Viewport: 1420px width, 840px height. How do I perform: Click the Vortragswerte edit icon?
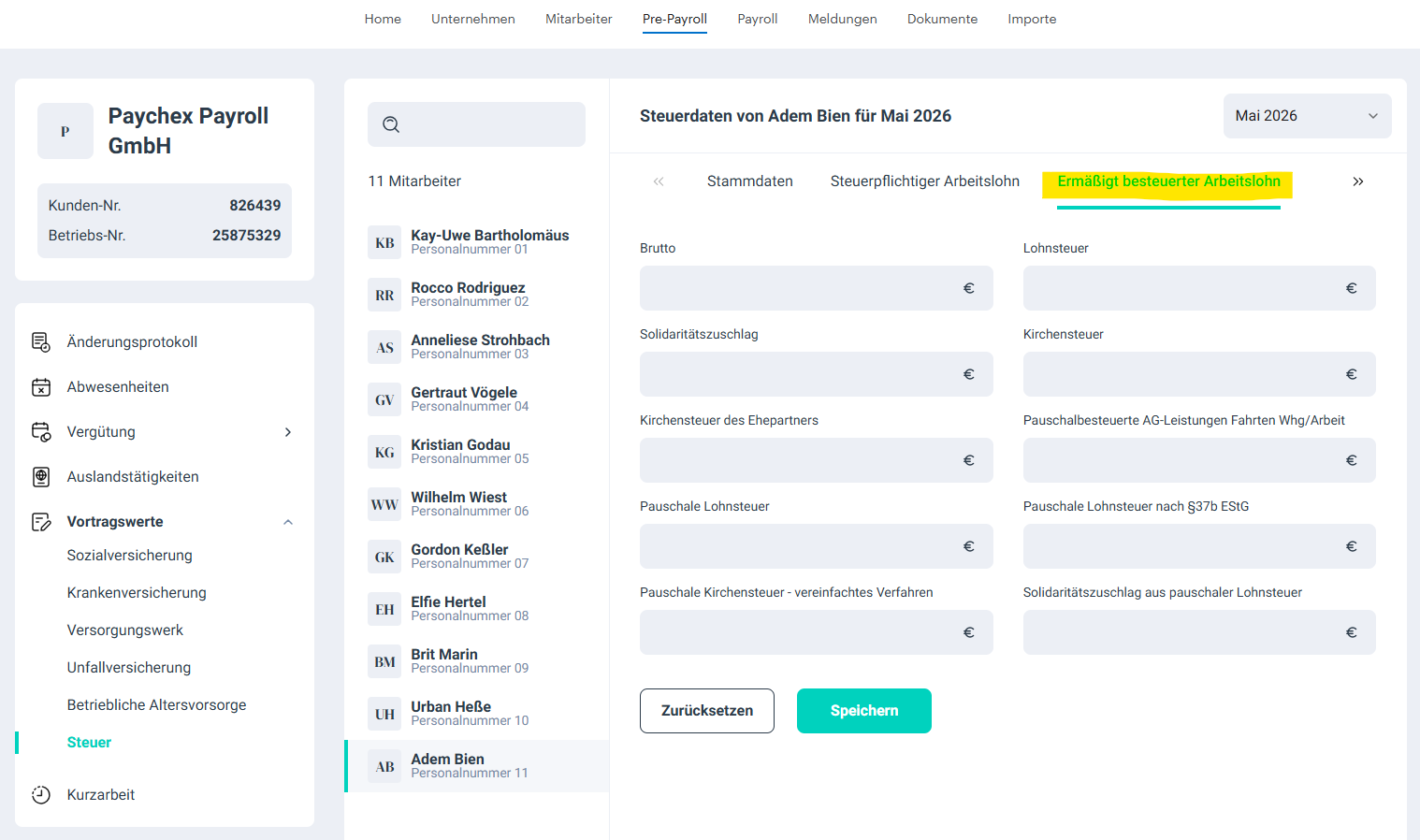(41, 522)
